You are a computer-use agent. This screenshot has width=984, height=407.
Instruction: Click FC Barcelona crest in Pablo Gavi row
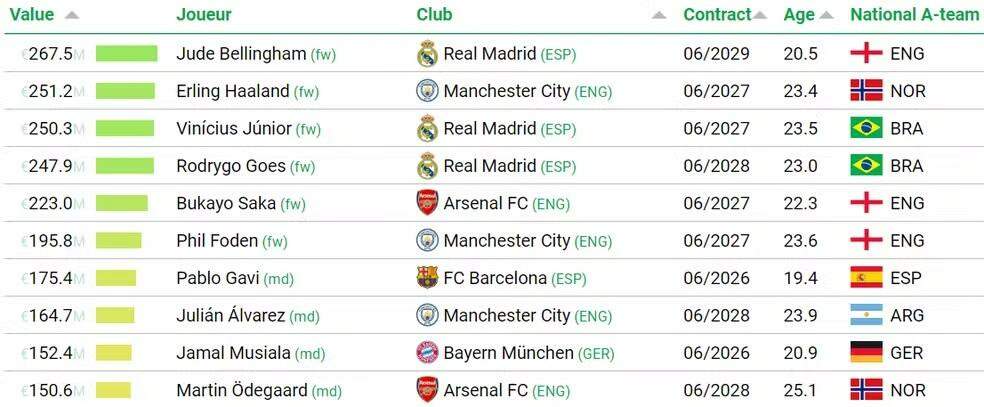[x=427, y=278]
